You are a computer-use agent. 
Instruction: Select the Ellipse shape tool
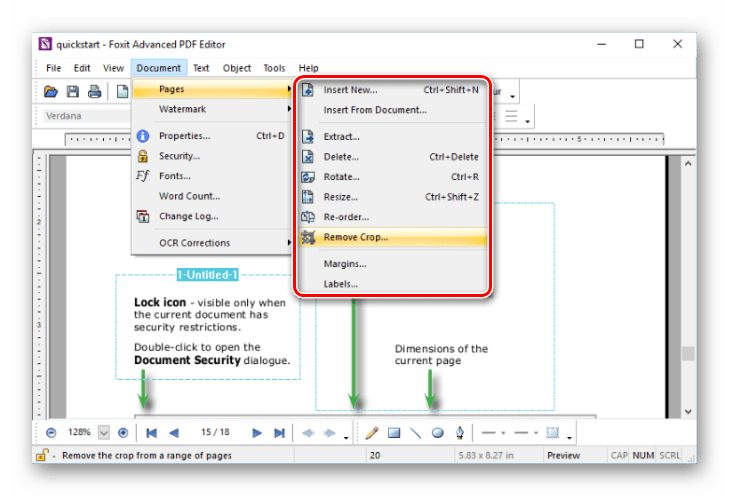coord(437,433)
